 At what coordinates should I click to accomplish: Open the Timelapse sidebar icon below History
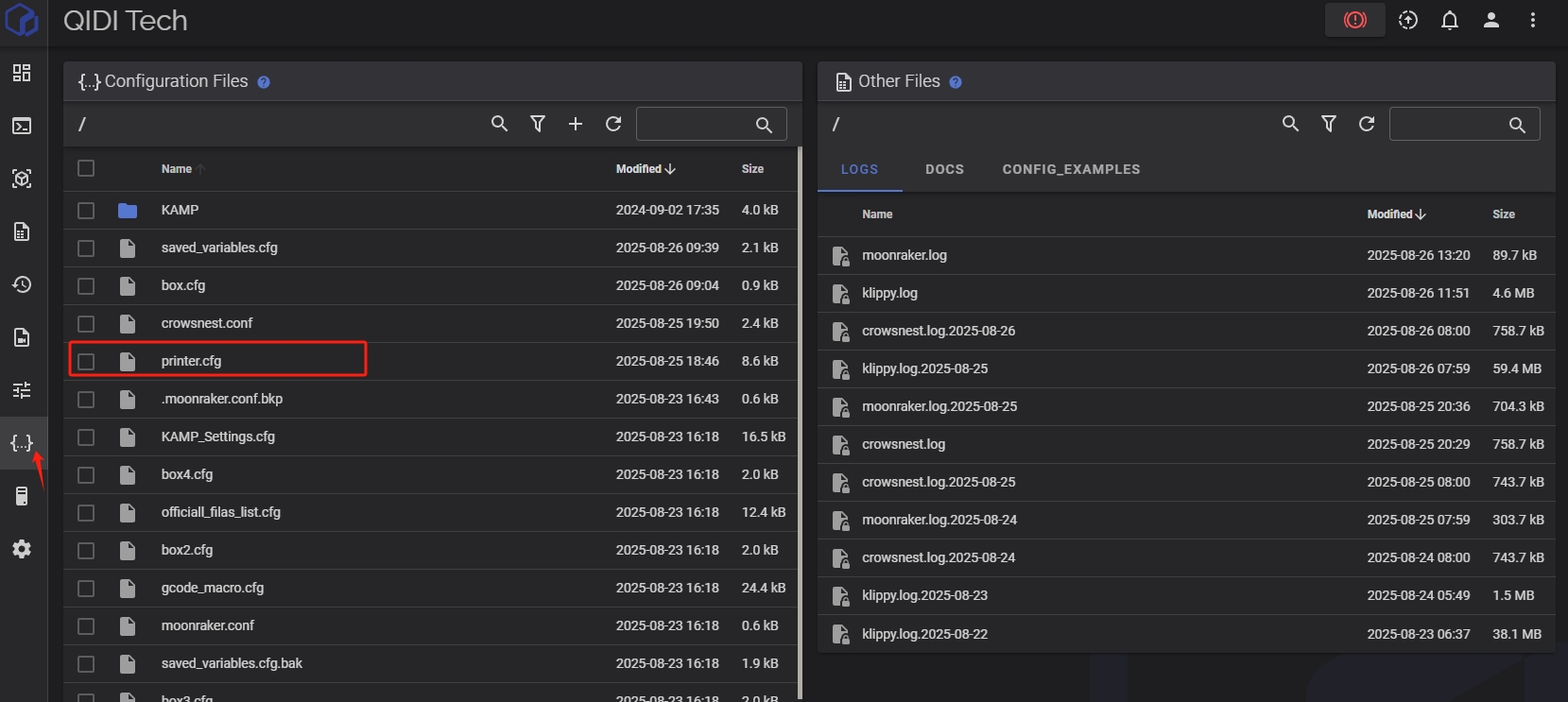(x=22, y=337)
